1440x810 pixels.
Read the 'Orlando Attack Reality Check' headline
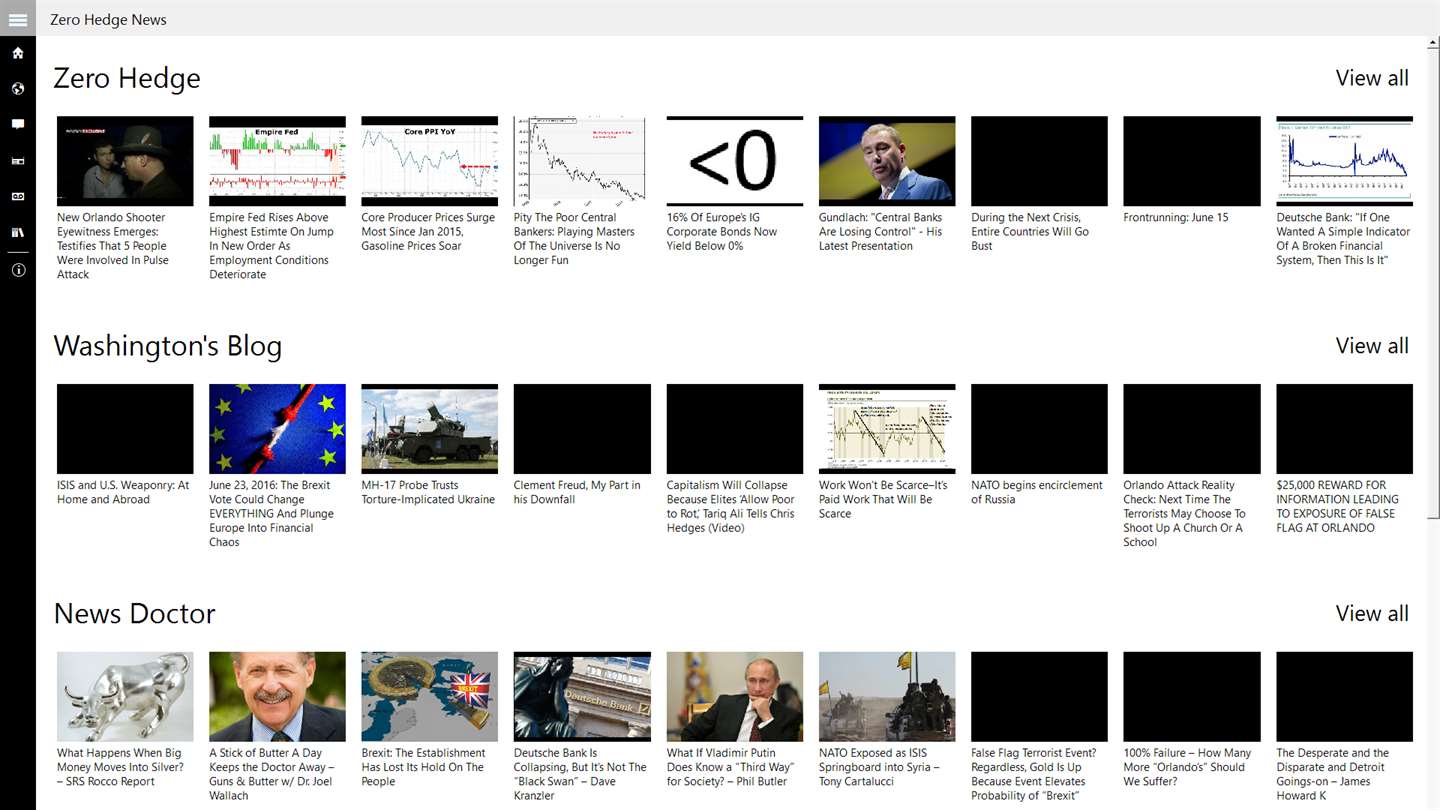pyautogui.click(x=1184, y=514)
